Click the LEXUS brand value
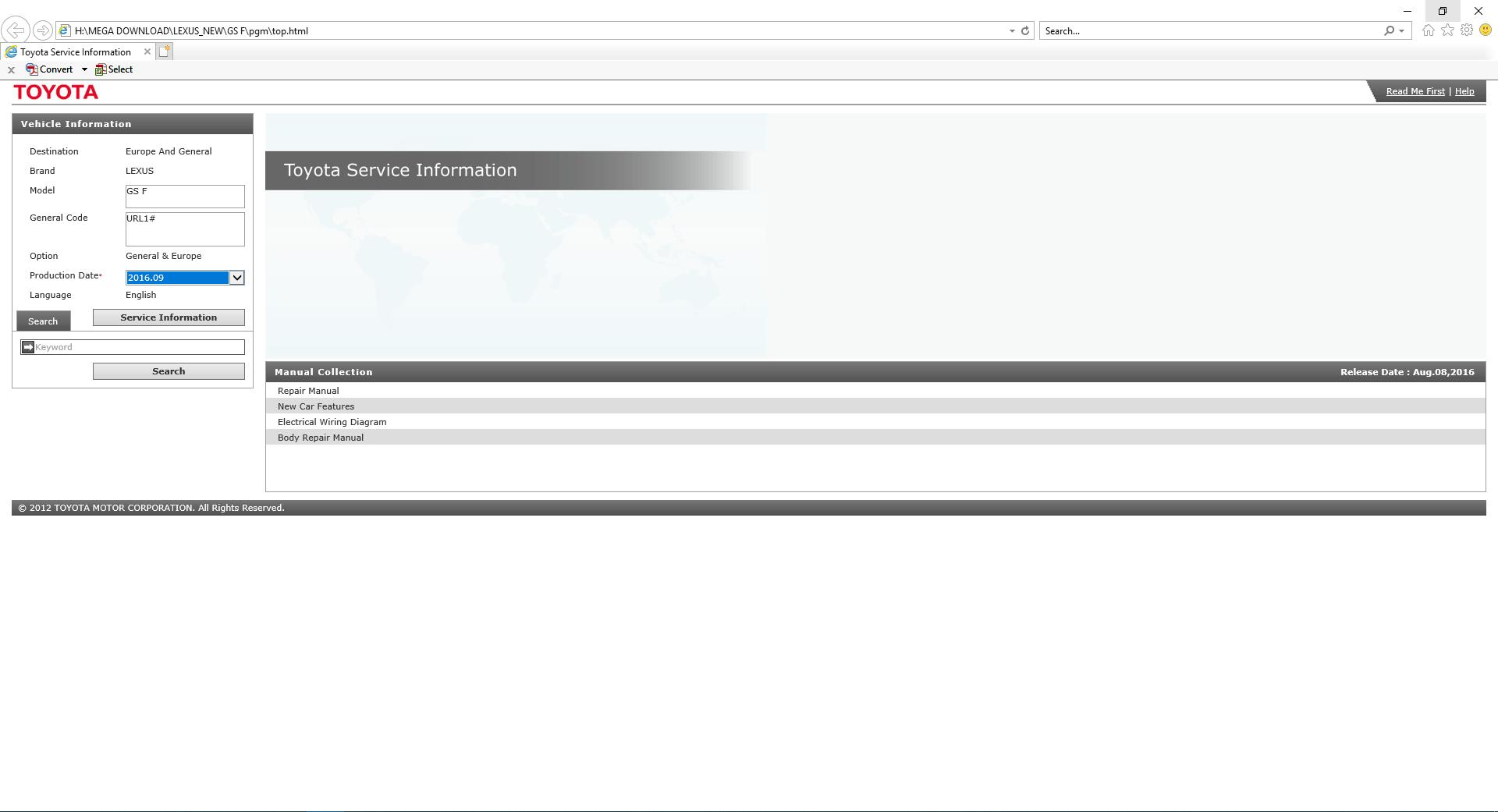Image resolution: width=1498 pixels, height=812 pixels. click(x=140, y=171)
